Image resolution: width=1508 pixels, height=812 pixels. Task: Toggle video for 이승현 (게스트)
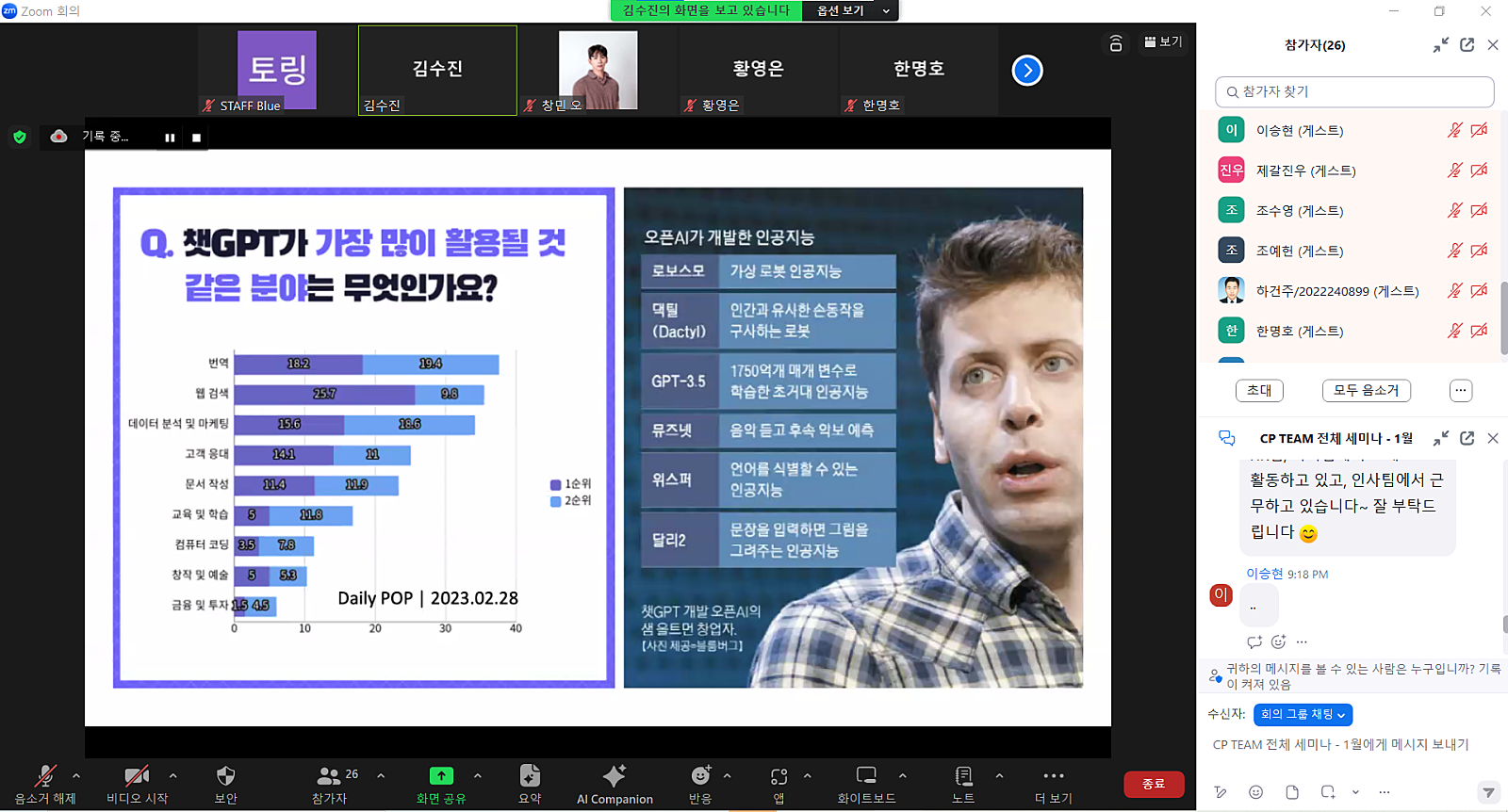[x=1480, y=130]
